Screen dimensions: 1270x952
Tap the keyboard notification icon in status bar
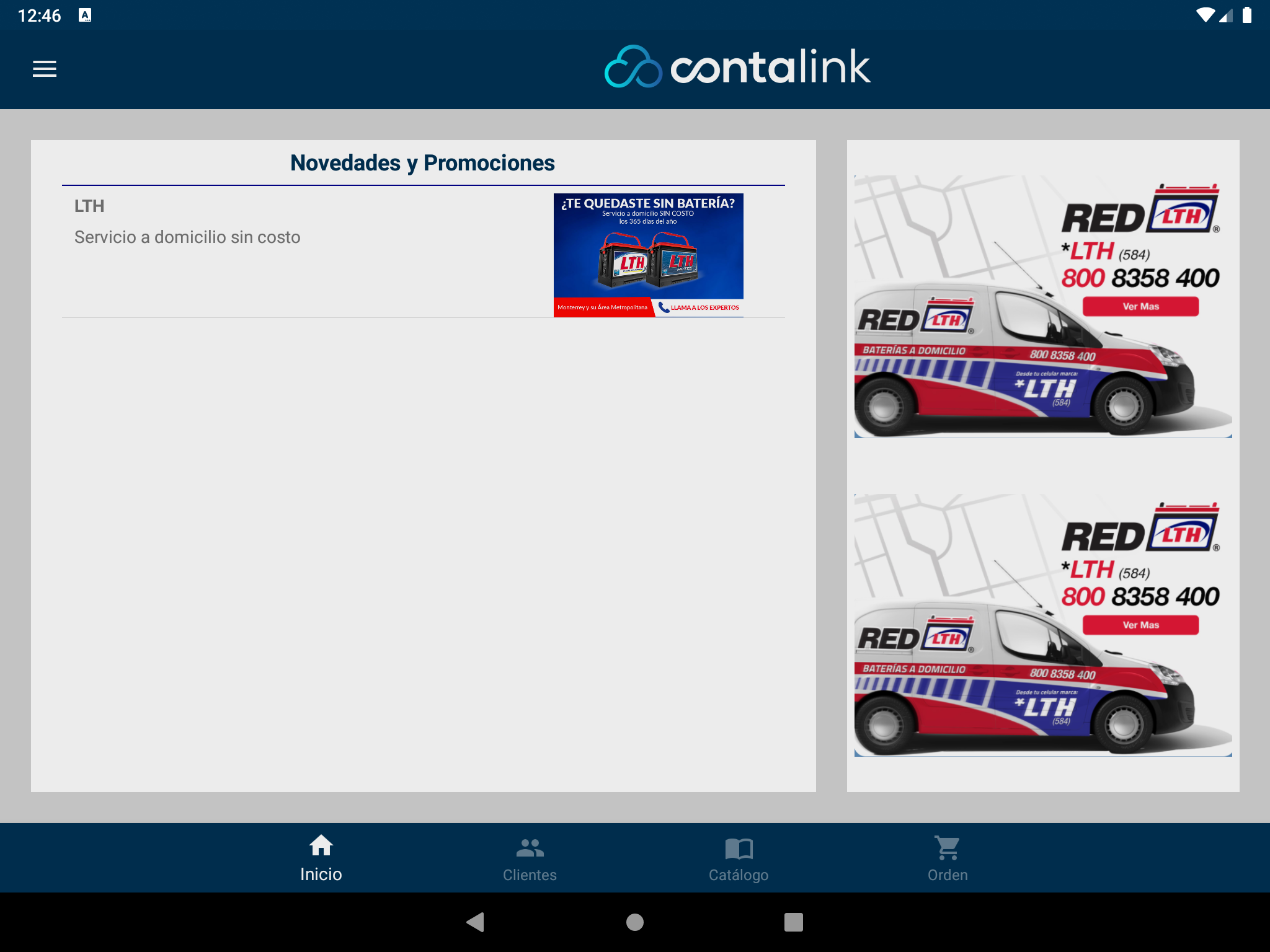click(x=85, y=15)
